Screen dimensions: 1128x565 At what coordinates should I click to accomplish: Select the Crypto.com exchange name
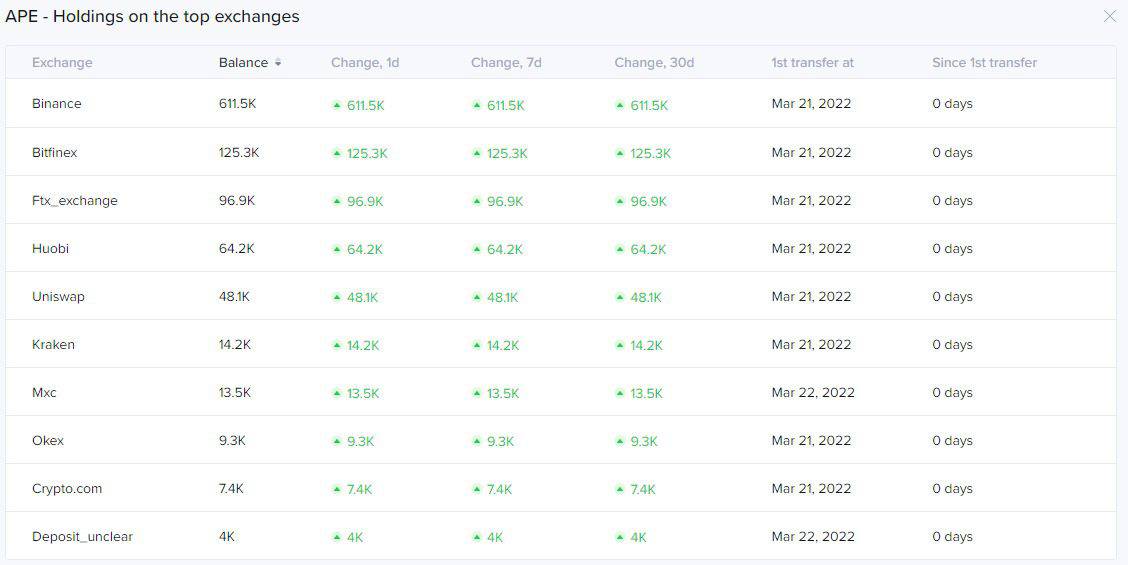(x=67, y=489)
